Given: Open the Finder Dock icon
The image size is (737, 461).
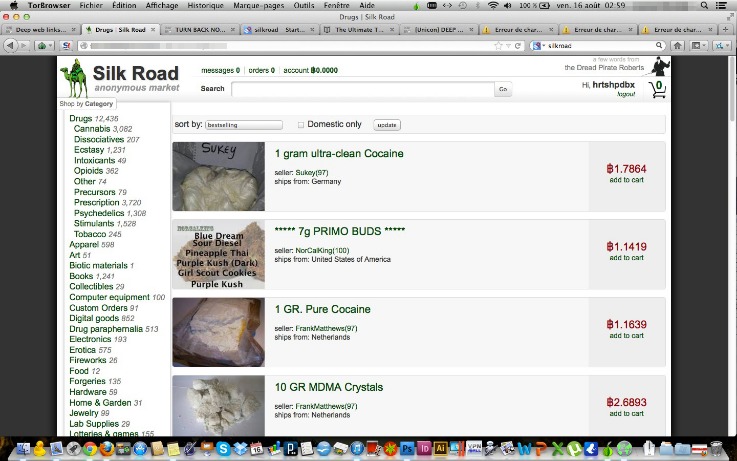Looking at the screenshot, I should pos(23,449).
